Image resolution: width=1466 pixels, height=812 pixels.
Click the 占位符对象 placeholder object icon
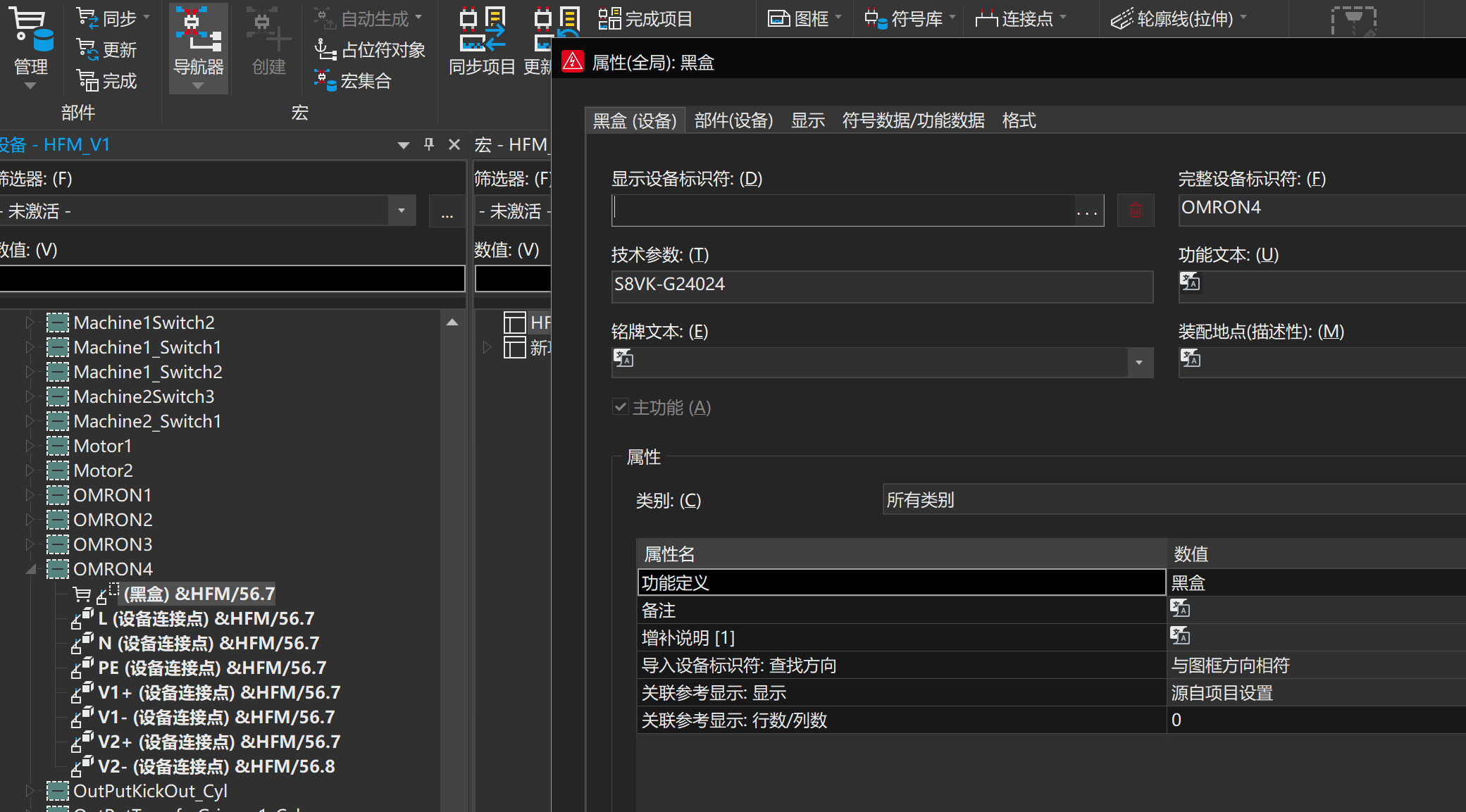click(x=325, y=50)
